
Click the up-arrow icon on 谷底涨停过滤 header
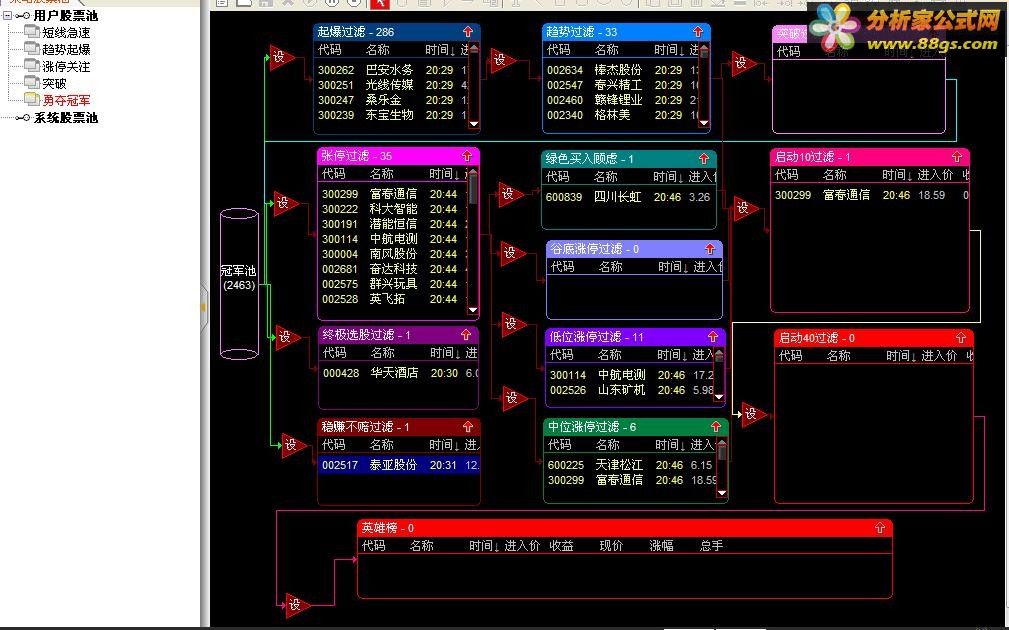point(710,249)
